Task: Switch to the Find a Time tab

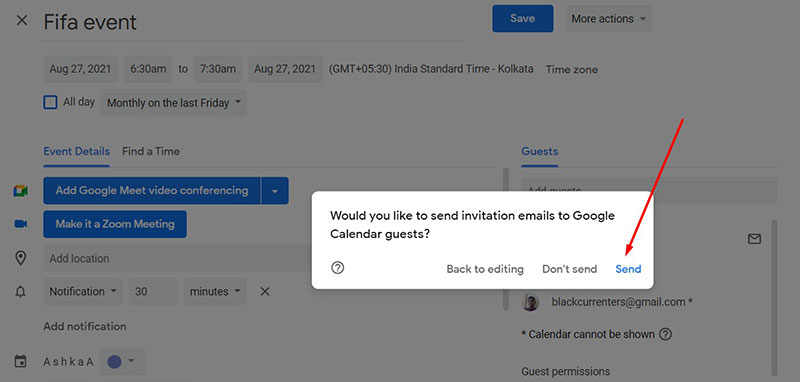Action: coord(151,151)
